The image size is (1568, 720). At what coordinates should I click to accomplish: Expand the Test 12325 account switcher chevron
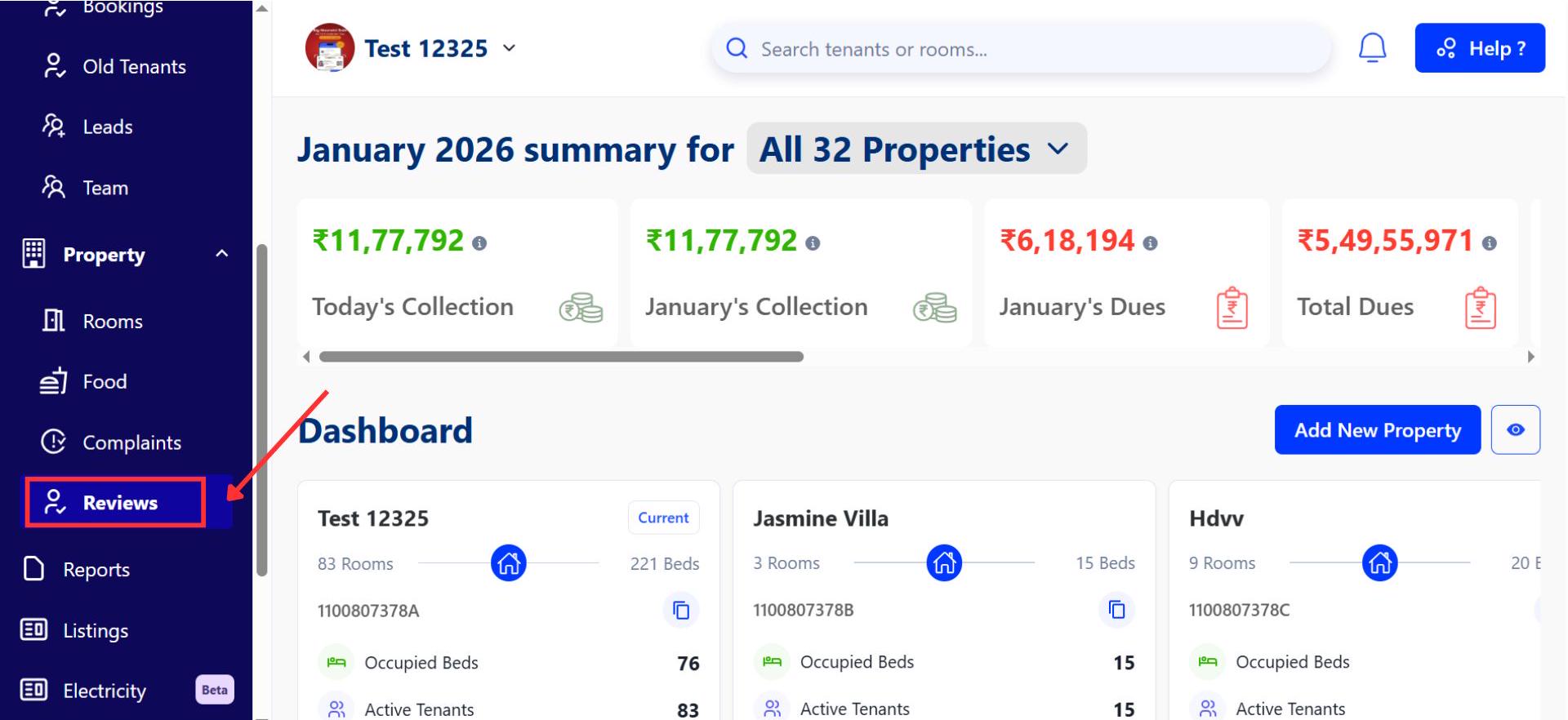(x=510, y=48)
